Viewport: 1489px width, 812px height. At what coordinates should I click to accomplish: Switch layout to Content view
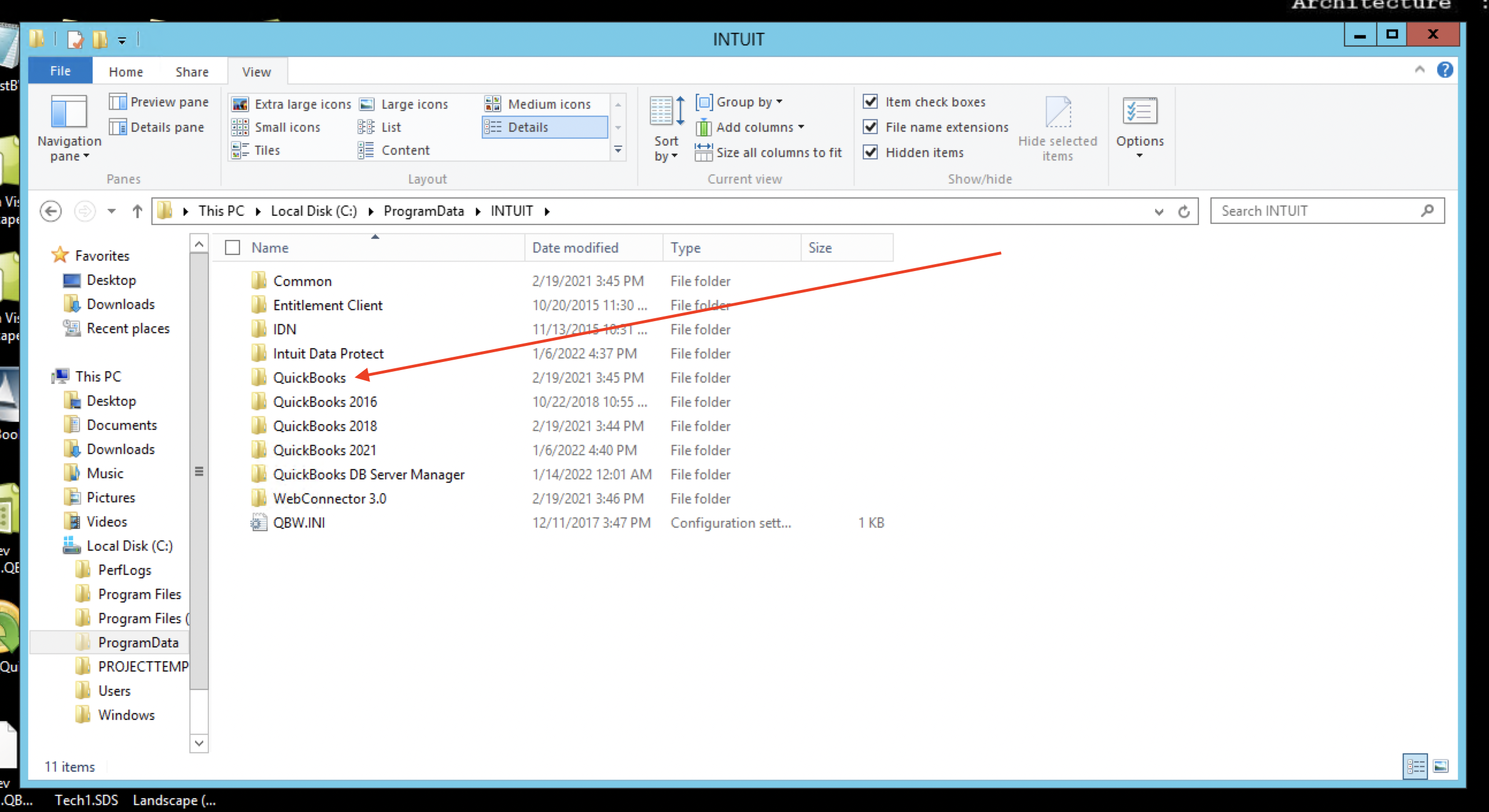tap(394, 150)
